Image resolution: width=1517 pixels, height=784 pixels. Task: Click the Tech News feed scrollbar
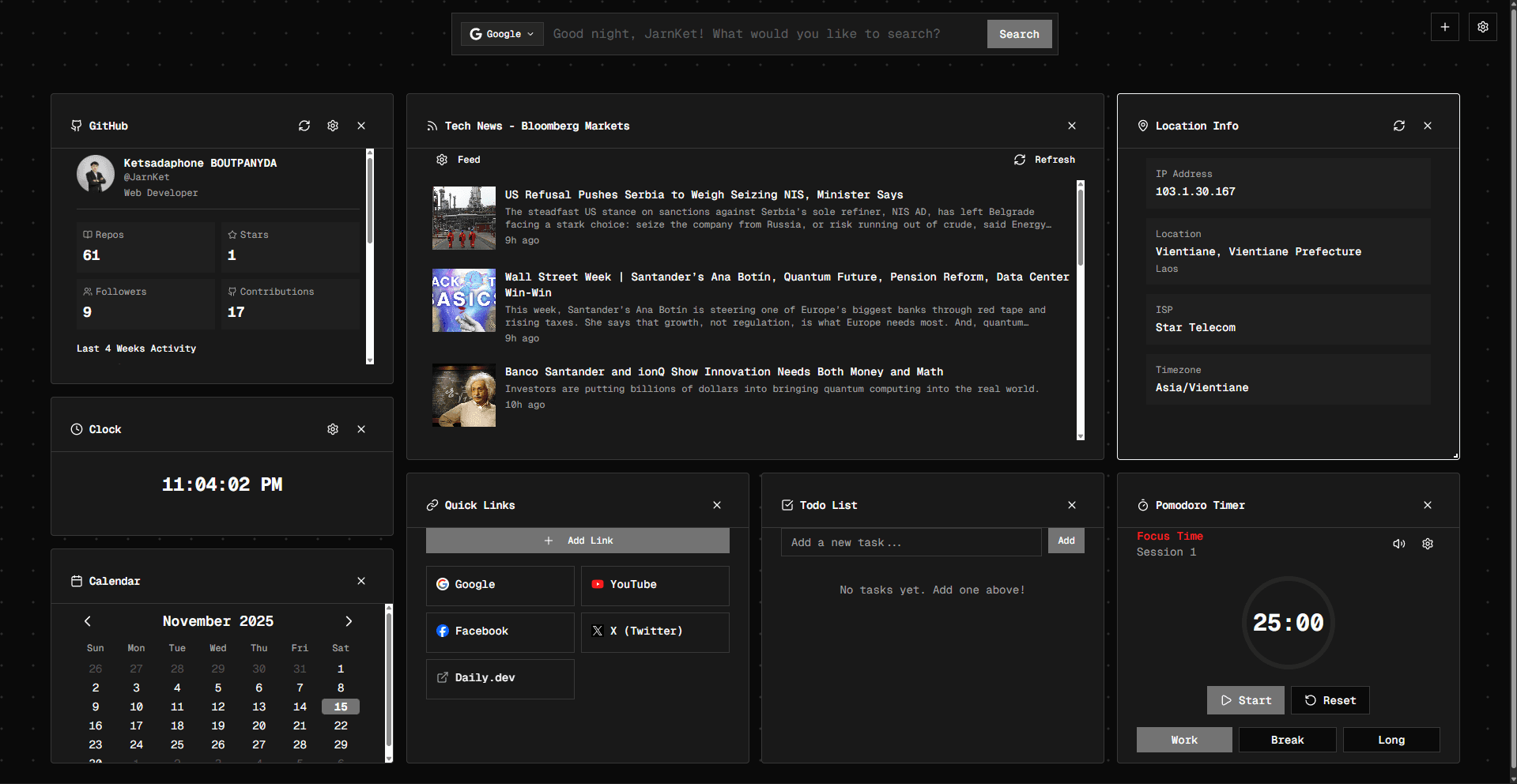(x=1081, y=229)
